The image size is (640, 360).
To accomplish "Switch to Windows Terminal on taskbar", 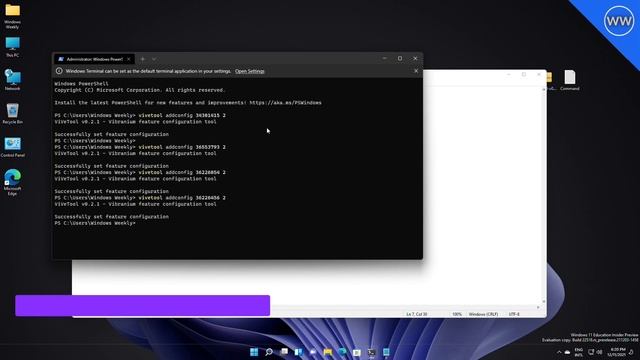I will (x=371, y=352).
